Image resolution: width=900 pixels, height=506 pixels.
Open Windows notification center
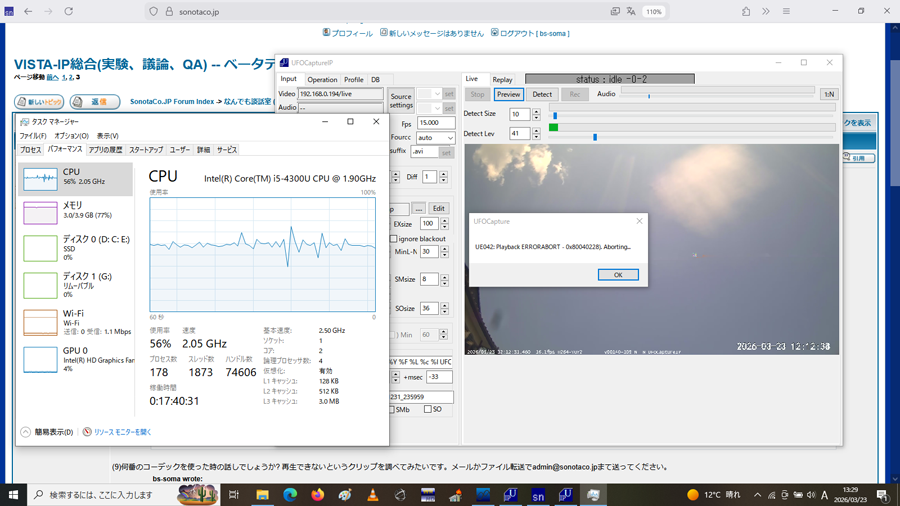point(883,495)
